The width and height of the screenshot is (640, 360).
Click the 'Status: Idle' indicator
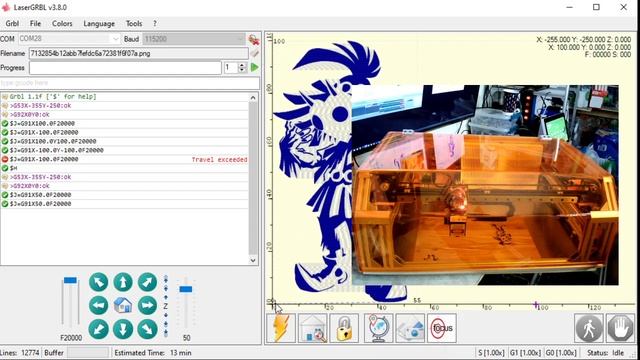pos(606,353)
